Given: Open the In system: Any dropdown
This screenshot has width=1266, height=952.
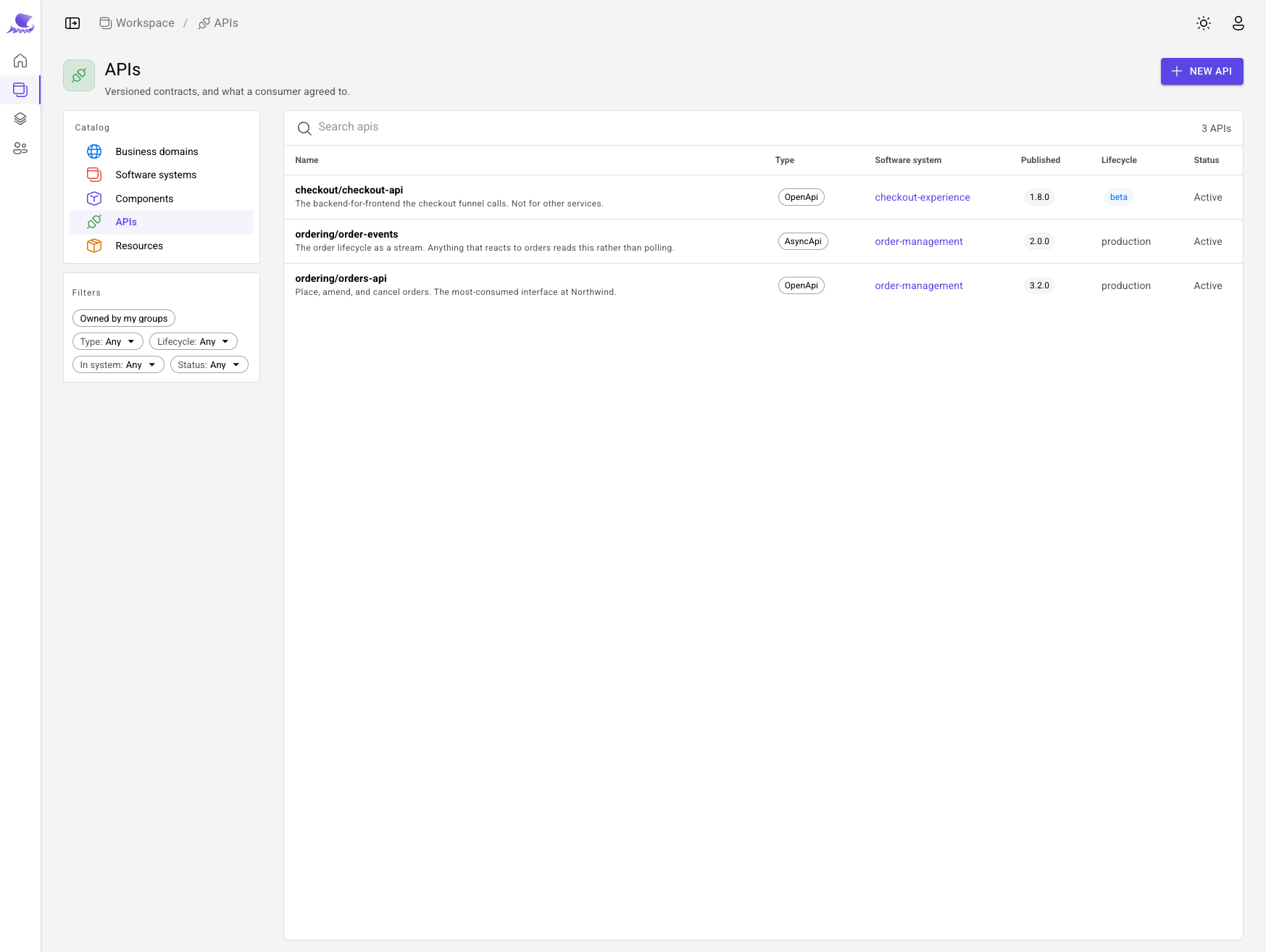Looking at the screenshot, I should tap(118, 364).
